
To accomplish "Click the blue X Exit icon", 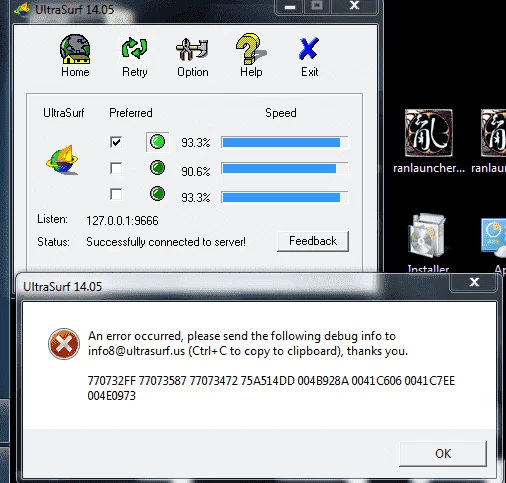I will click(309, 49).
